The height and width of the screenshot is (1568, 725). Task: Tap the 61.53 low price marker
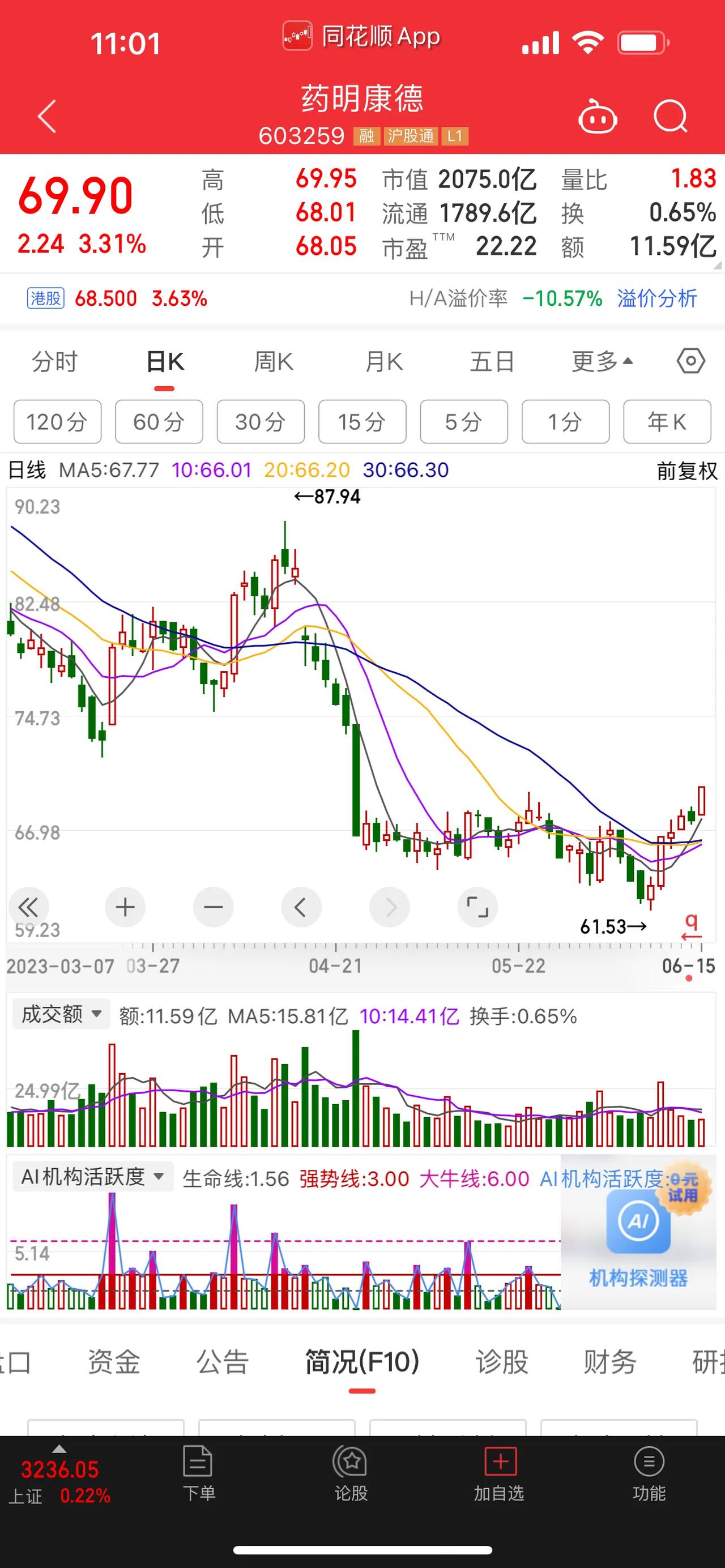pyautogui.click(x=613, y=926)
